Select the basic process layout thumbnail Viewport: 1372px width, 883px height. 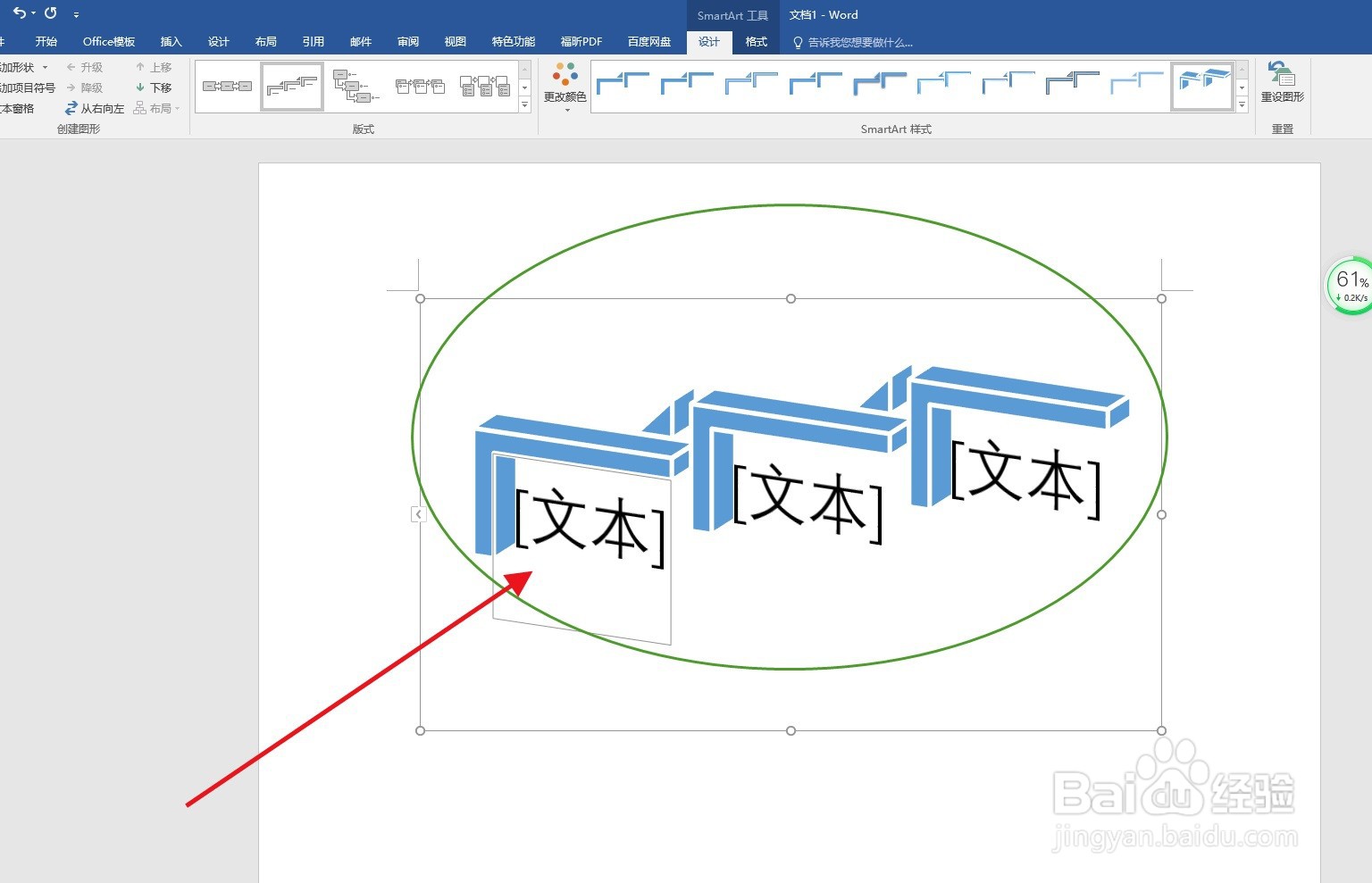[227, 87]
